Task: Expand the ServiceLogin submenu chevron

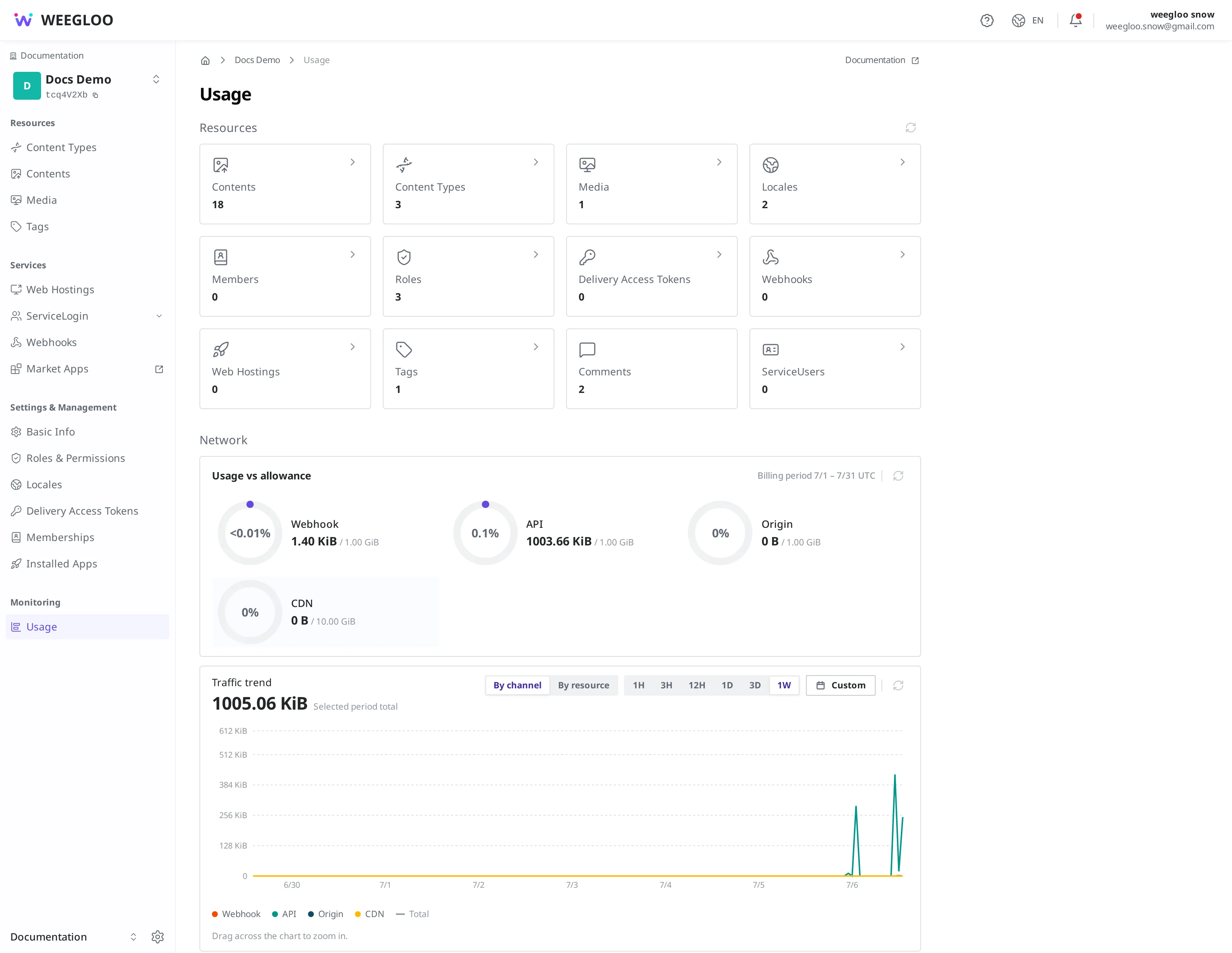Action: (x=159, y=316)
